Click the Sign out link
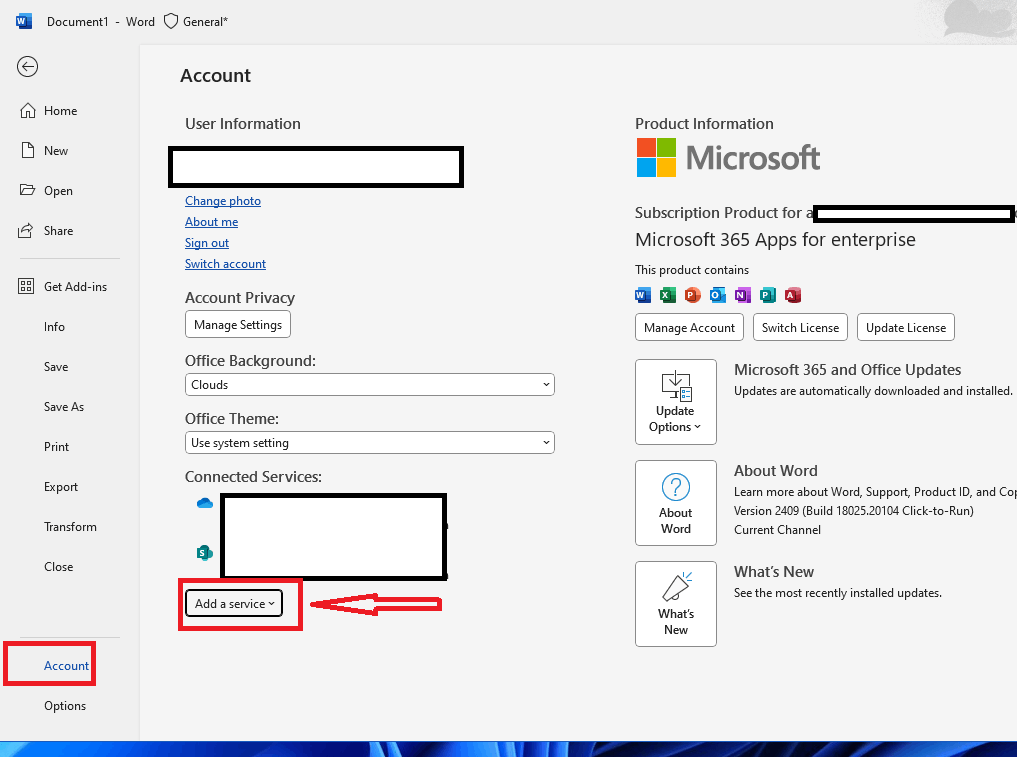The width and height of the screenshot is (1017, 757). click(x=207, y=243)
